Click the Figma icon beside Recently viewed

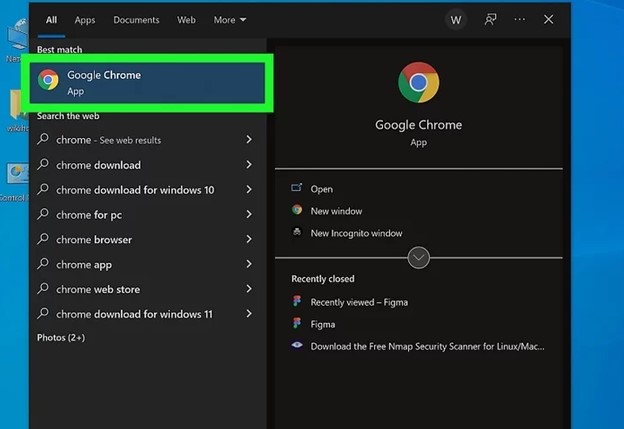coord(297,302)
